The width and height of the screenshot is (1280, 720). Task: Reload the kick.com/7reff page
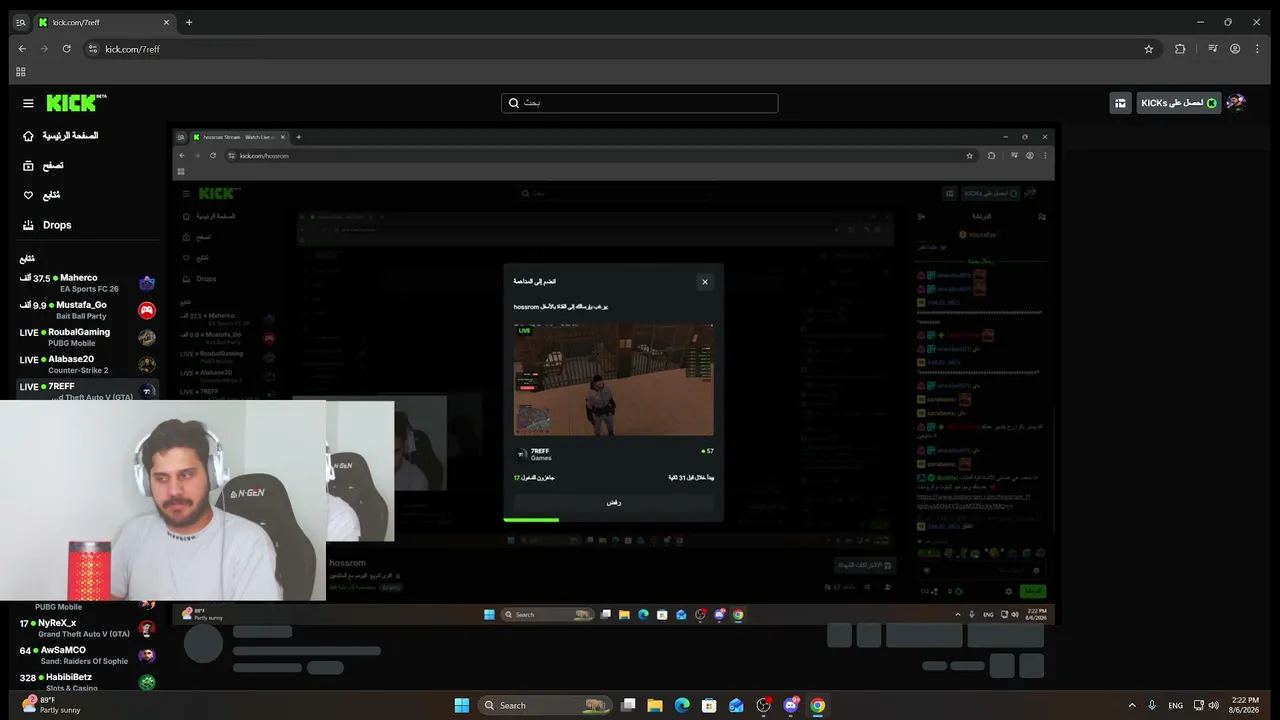point(67,49)
